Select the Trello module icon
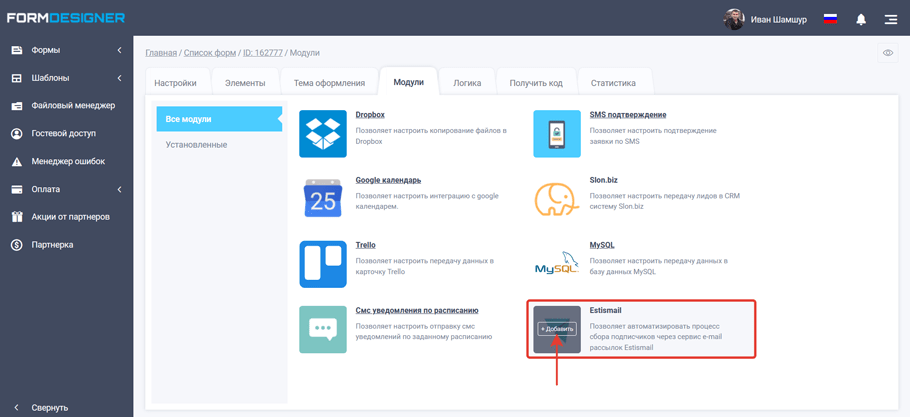910x417 pixels. 323,264
